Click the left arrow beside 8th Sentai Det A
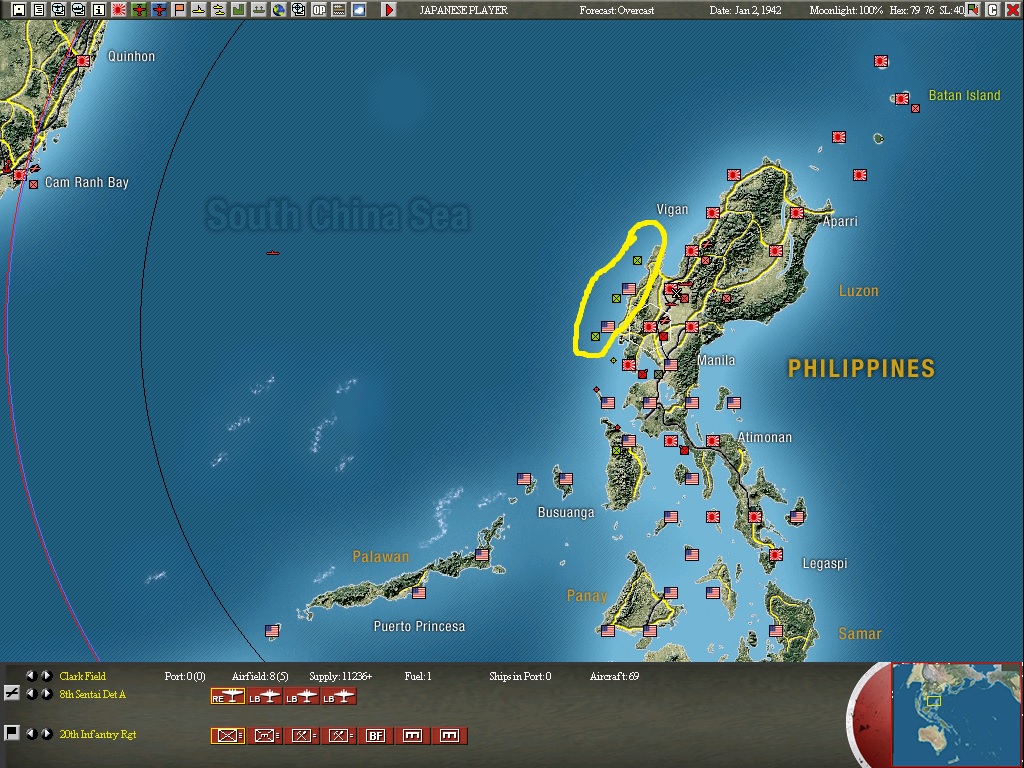 pos(33,694)
